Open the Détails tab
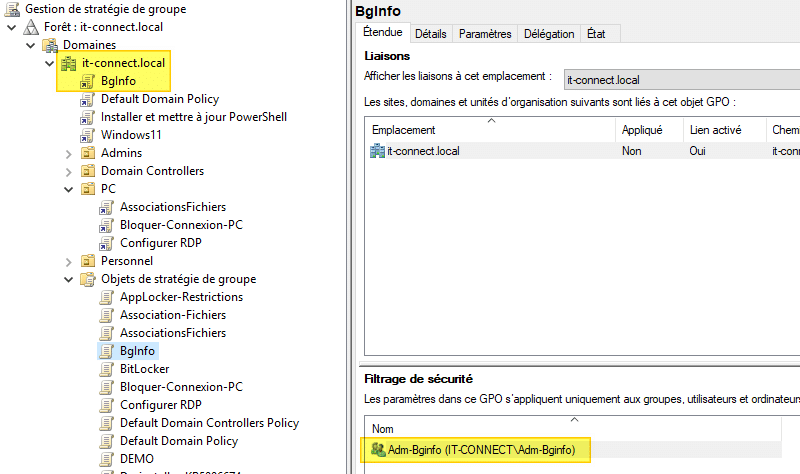 click(431, 34)
